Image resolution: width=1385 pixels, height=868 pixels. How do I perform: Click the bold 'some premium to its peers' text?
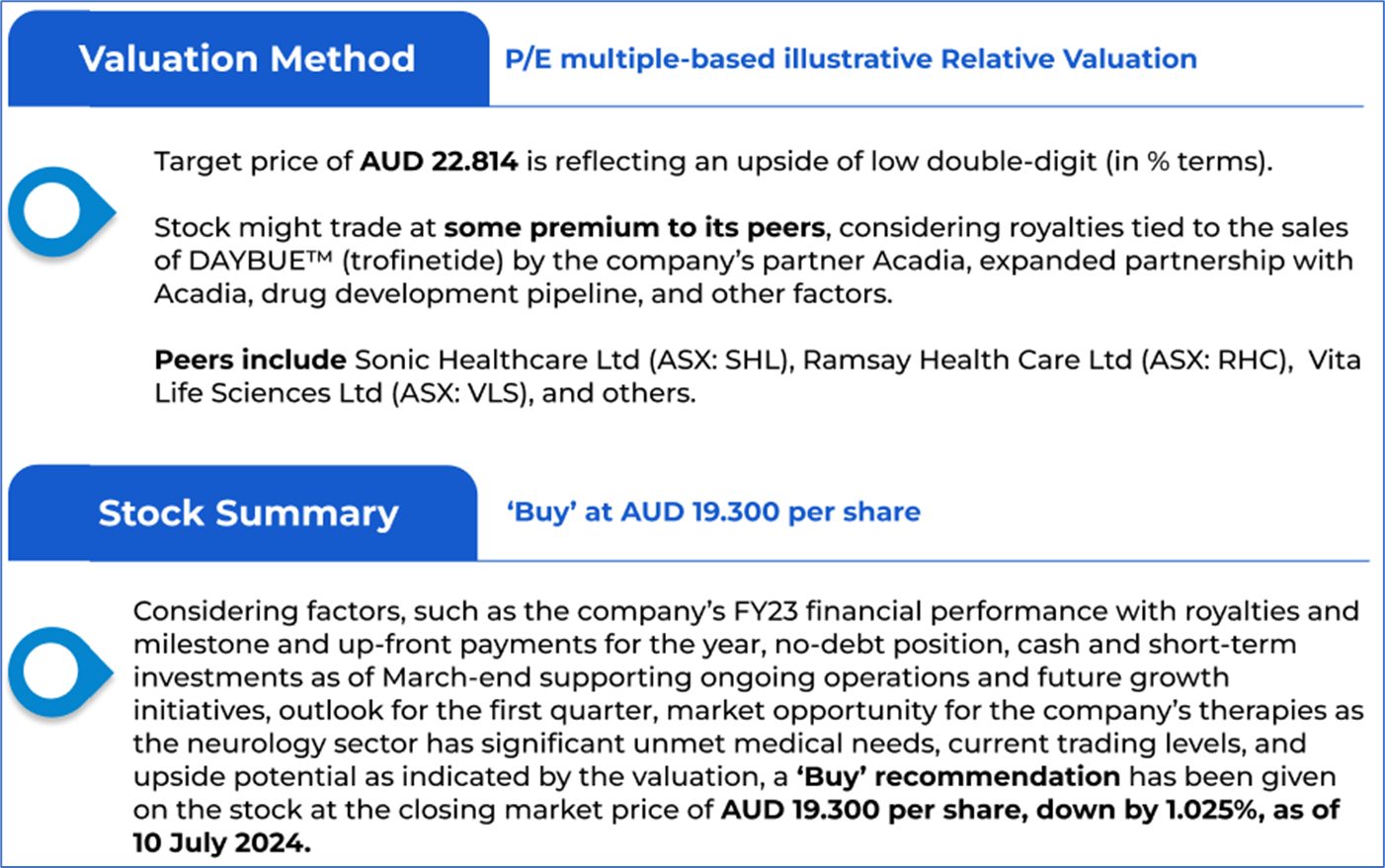click(633, 227)
